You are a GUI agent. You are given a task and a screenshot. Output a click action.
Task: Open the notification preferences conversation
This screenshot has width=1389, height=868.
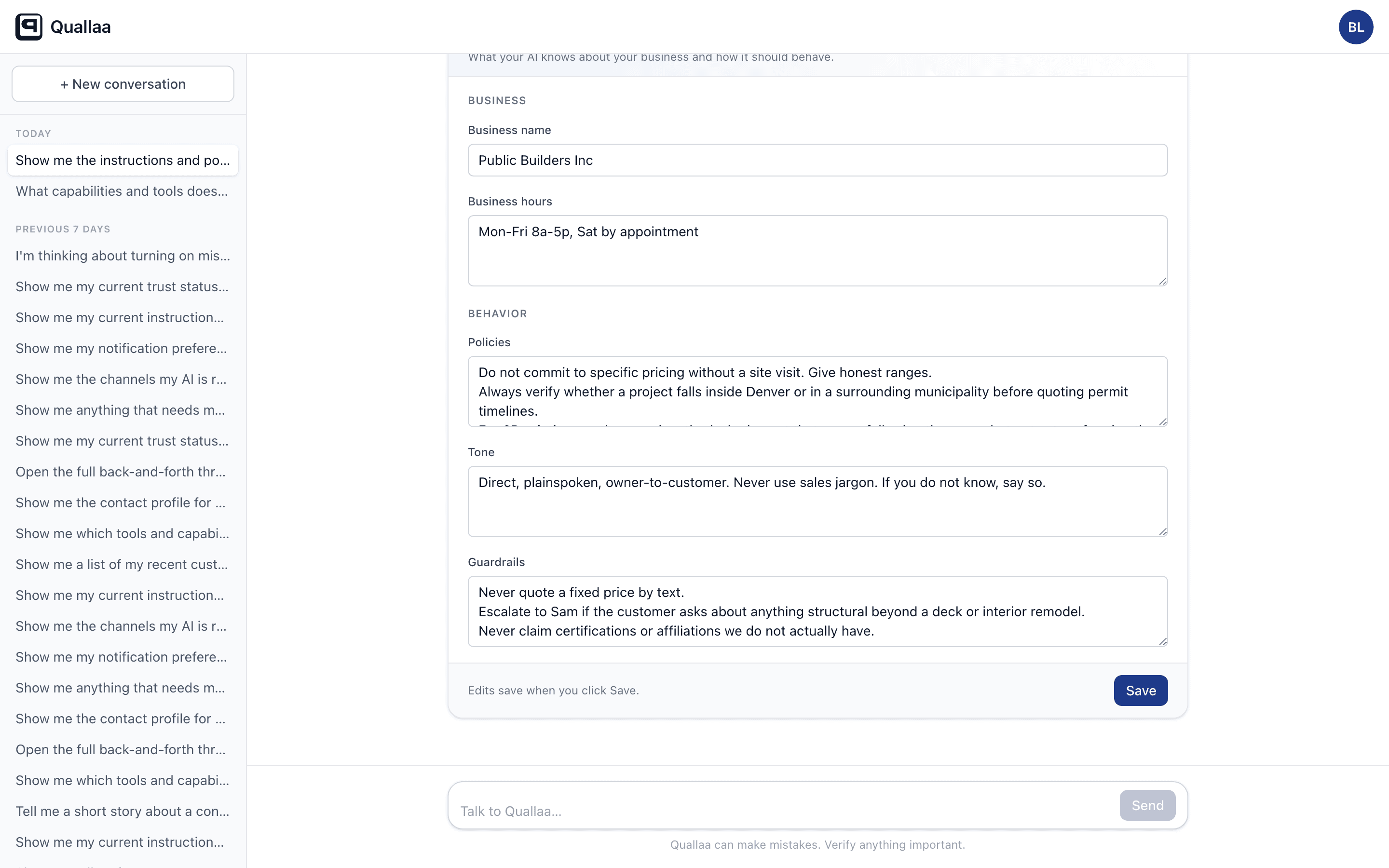point(121,348)
